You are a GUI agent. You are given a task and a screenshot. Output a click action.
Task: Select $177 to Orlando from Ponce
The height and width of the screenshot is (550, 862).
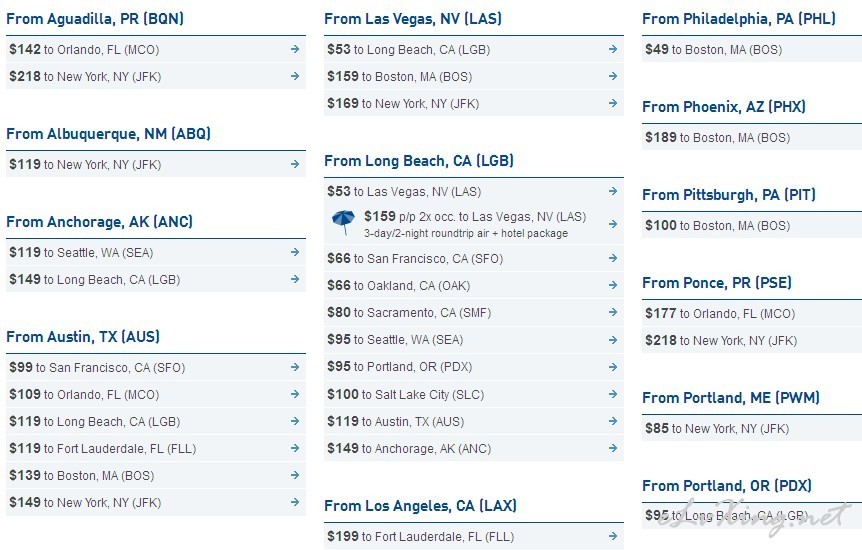752,314
